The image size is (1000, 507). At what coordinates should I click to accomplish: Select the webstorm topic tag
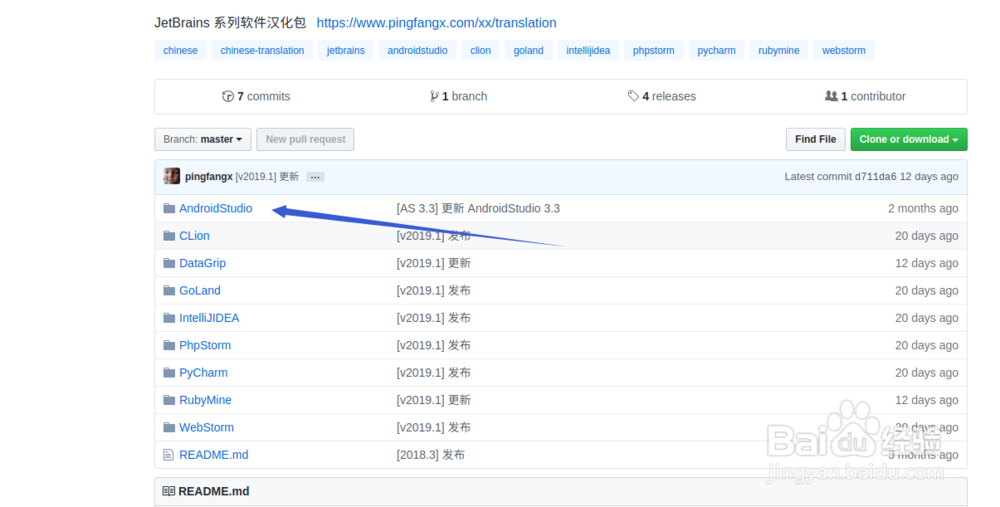pyautogui.click(x=844, y=50)
